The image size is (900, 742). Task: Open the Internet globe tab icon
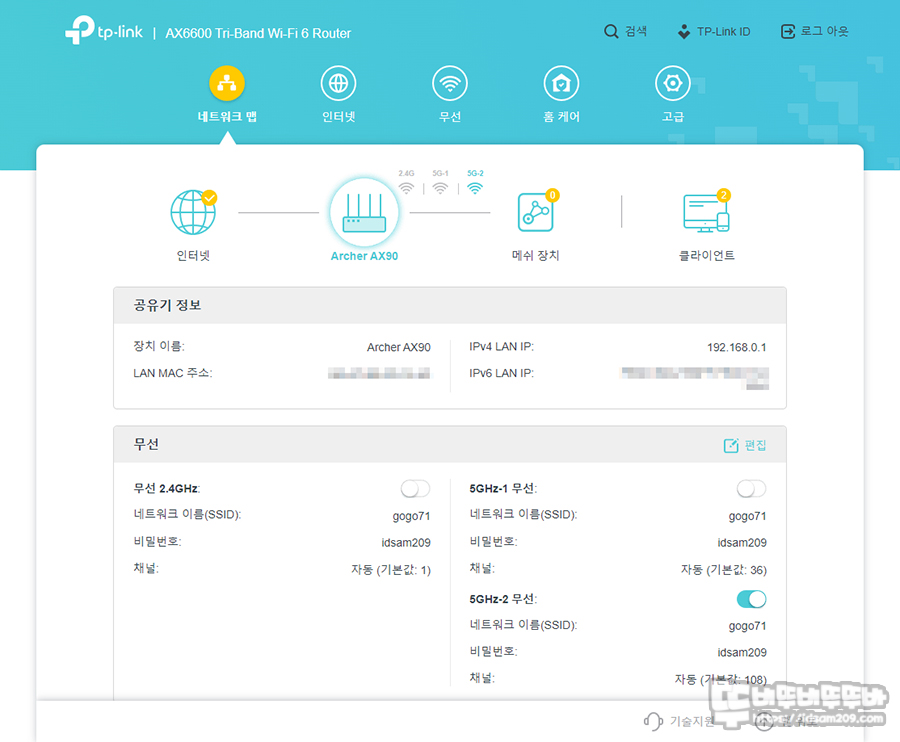click(x=338, y=83)
